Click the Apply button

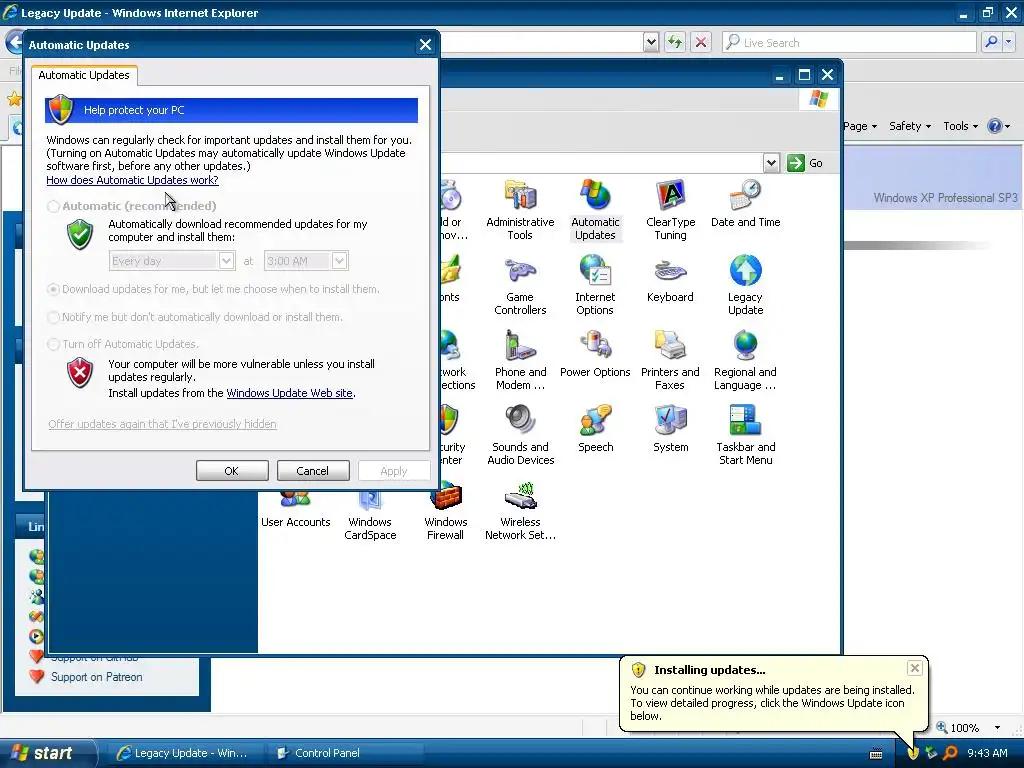[394, 471]
